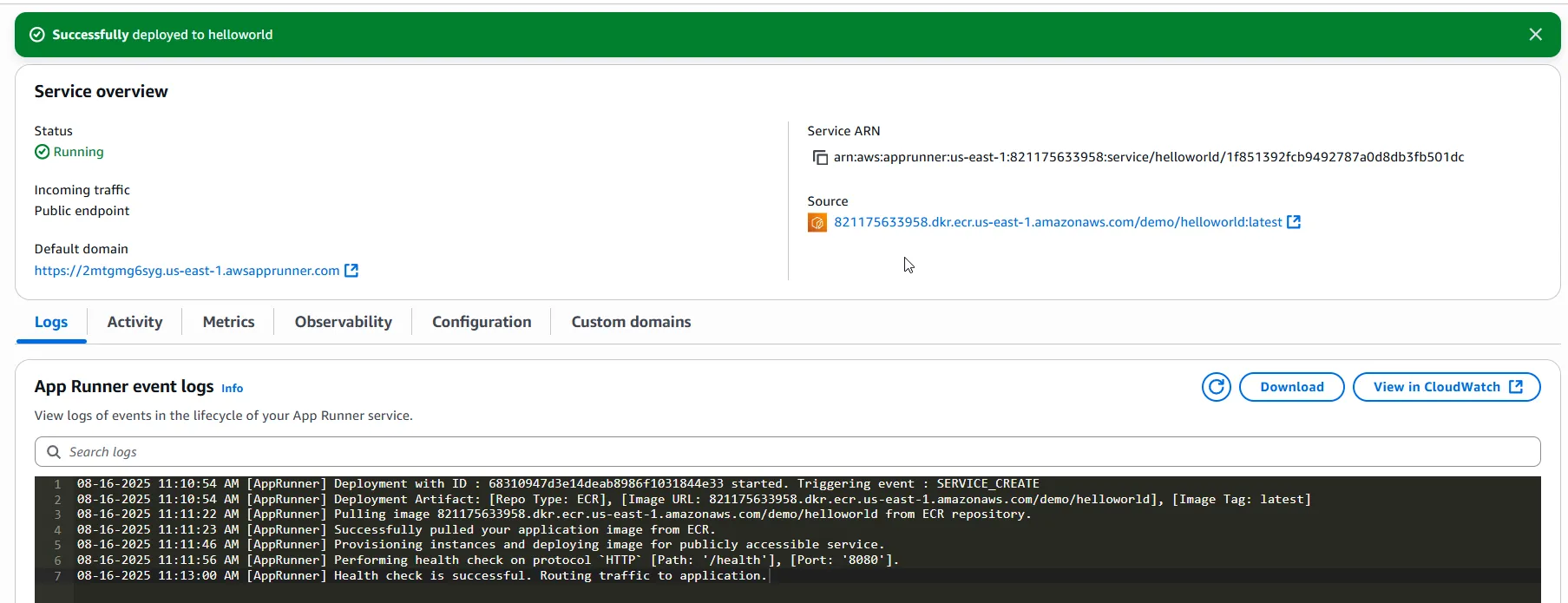Switch to the Activity tab
The image size is (1568, 603).
[x=134, y=322]
